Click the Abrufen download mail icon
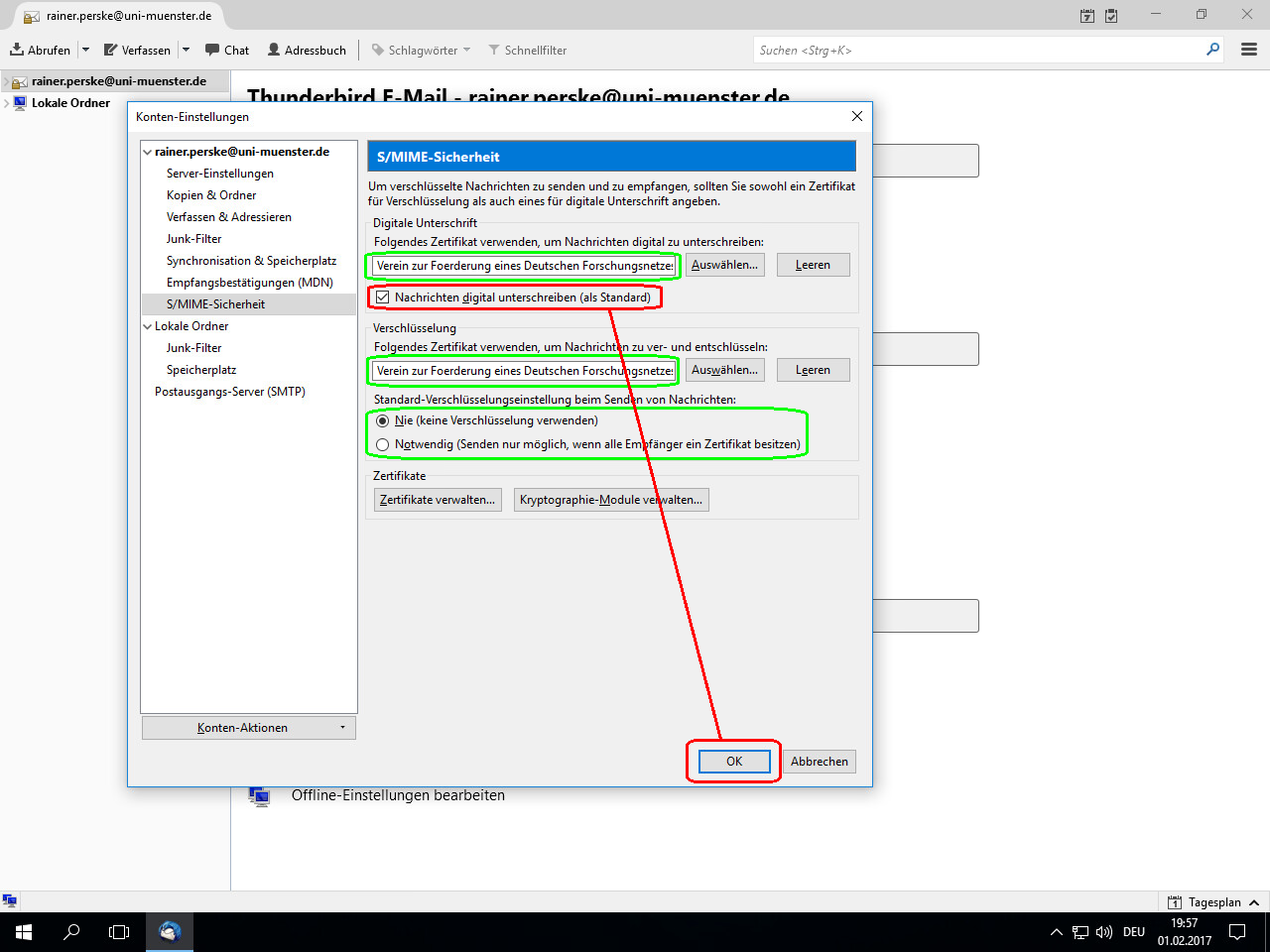The width and height of the screenshot is (1270, 952). point(17,50)
